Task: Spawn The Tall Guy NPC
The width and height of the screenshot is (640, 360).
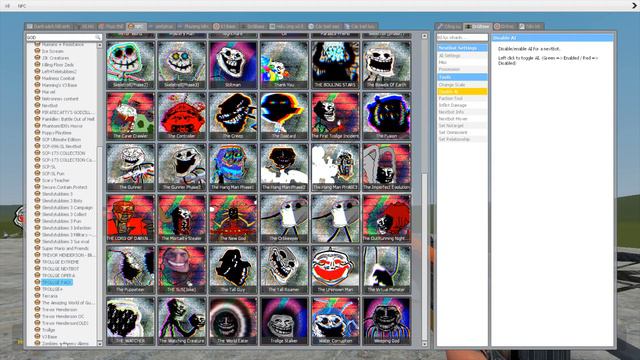Action: click(233, 269)
